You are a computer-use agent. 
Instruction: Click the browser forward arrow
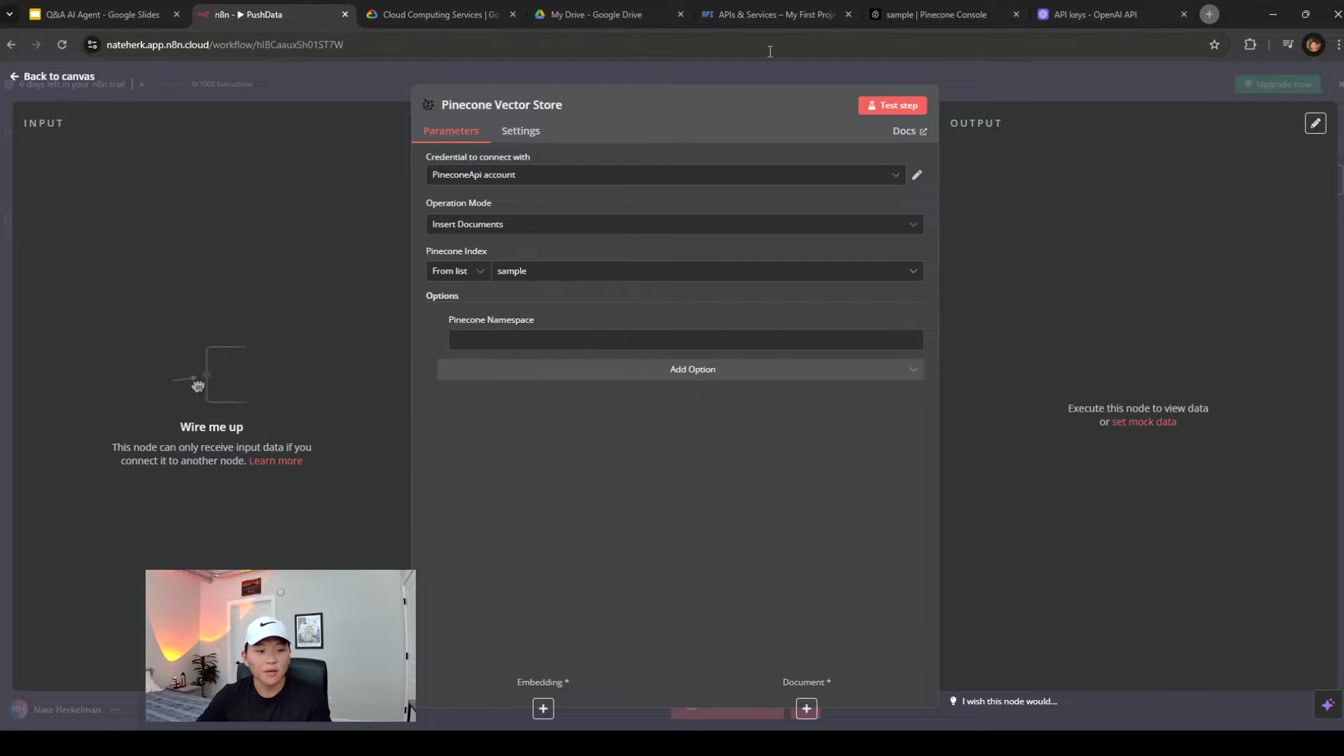36,45
